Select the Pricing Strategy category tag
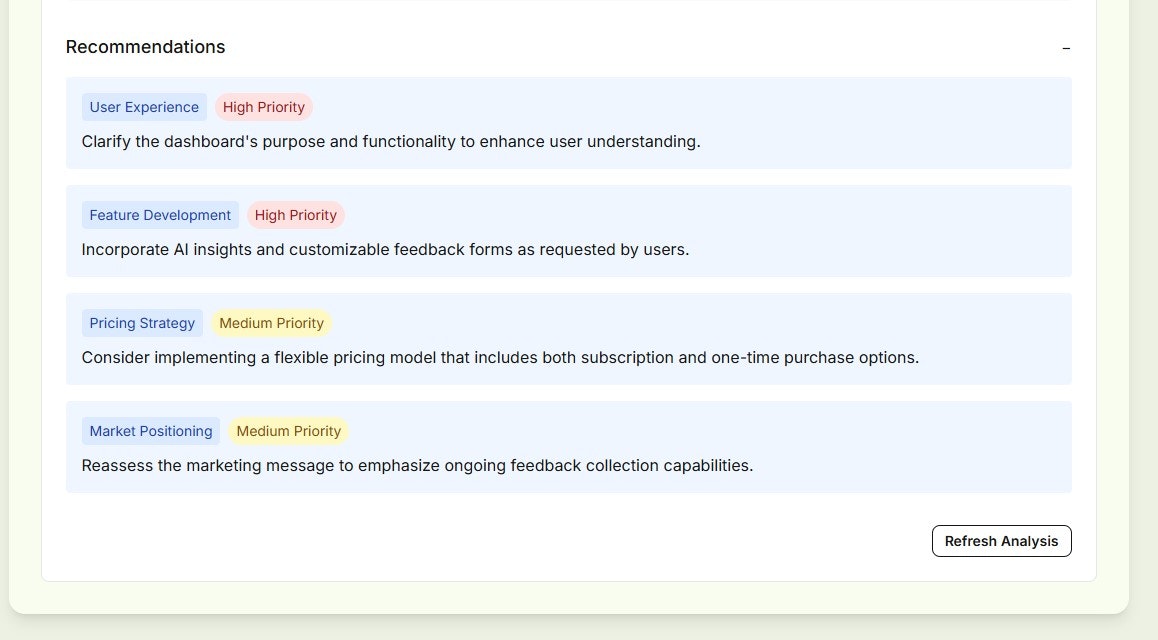 tap(142, 323)
